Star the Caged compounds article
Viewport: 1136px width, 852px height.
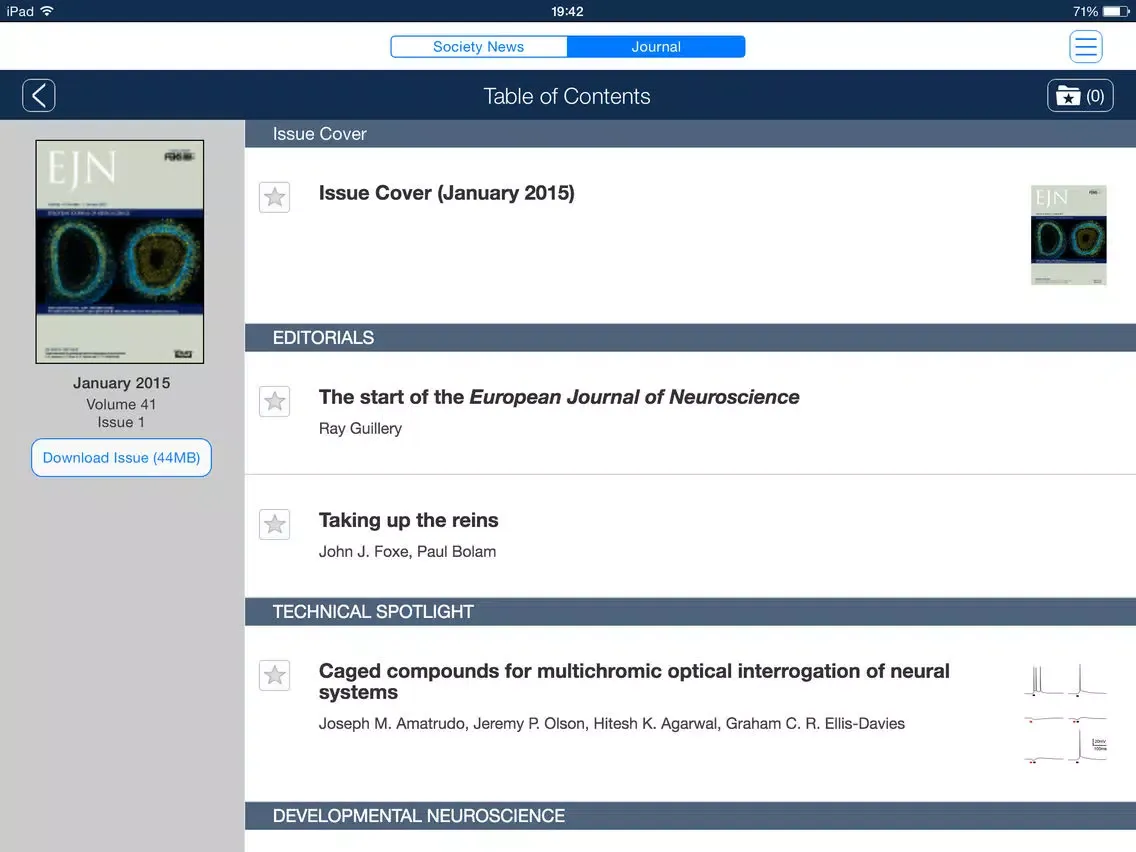(275, 675)
